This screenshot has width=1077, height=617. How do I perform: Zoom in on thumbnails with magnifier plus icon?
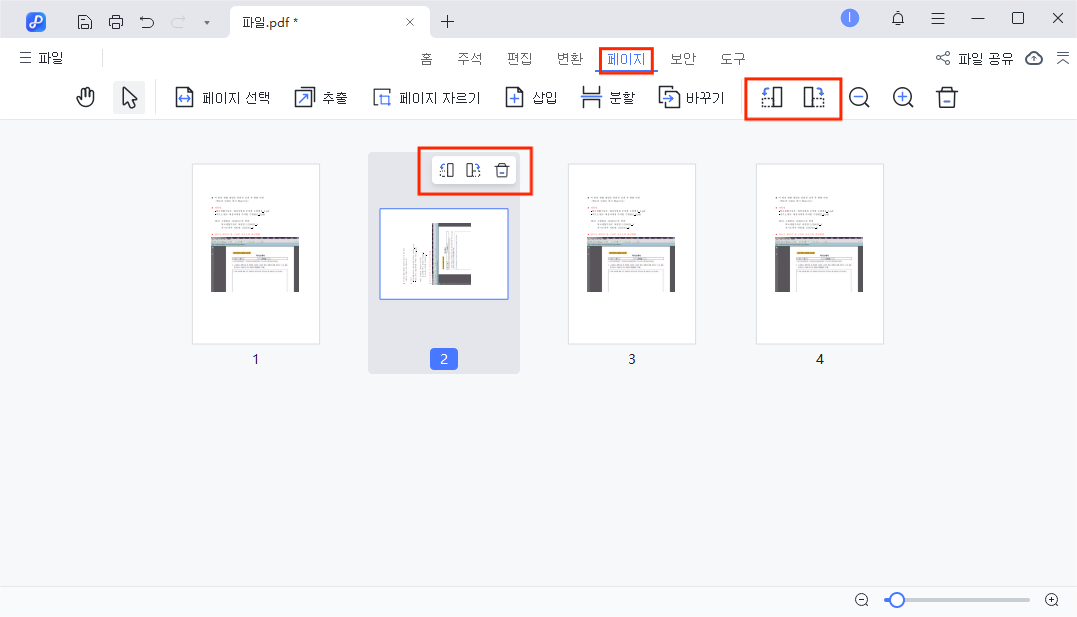pyautogui.click(x=902, y=97)
